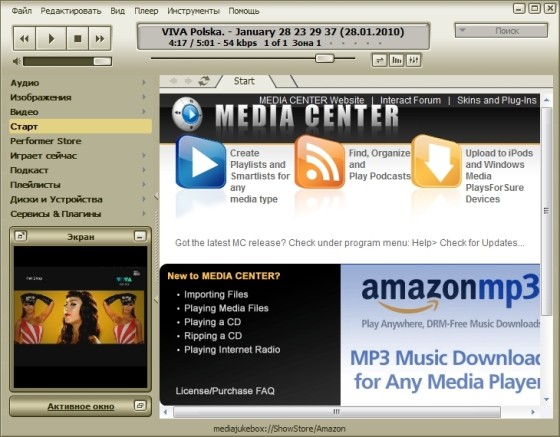Click the blue play playlists icon
This screenshot has height=437, width=560.
201,162
